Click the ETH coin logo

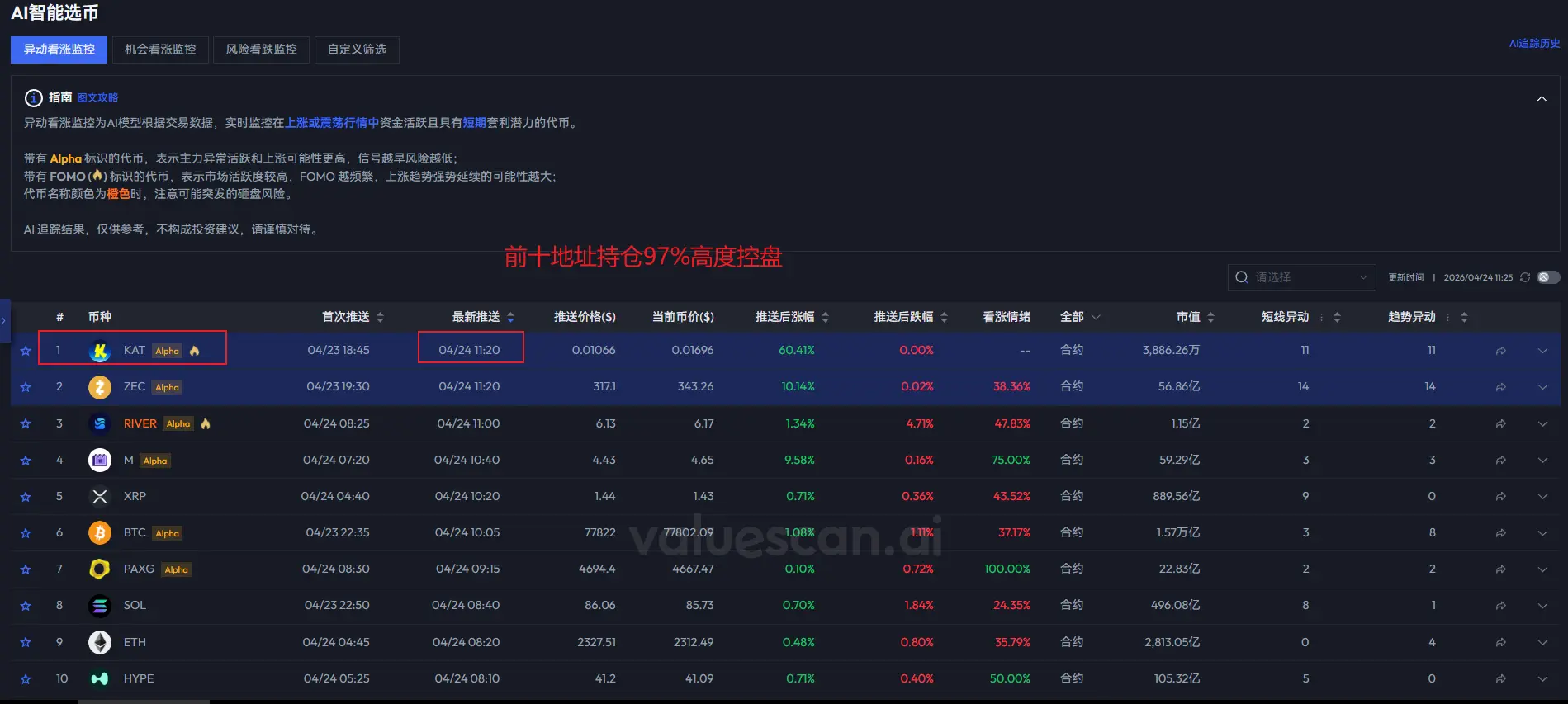point(100,642)
